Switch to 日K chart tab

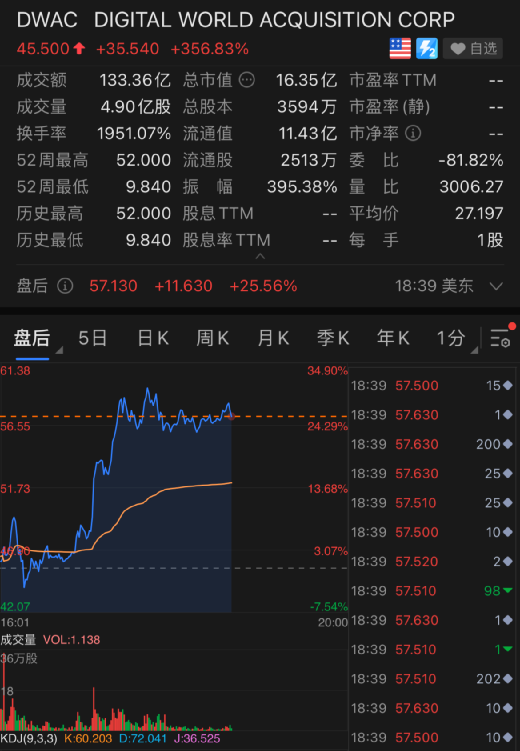tap(153, 338)
